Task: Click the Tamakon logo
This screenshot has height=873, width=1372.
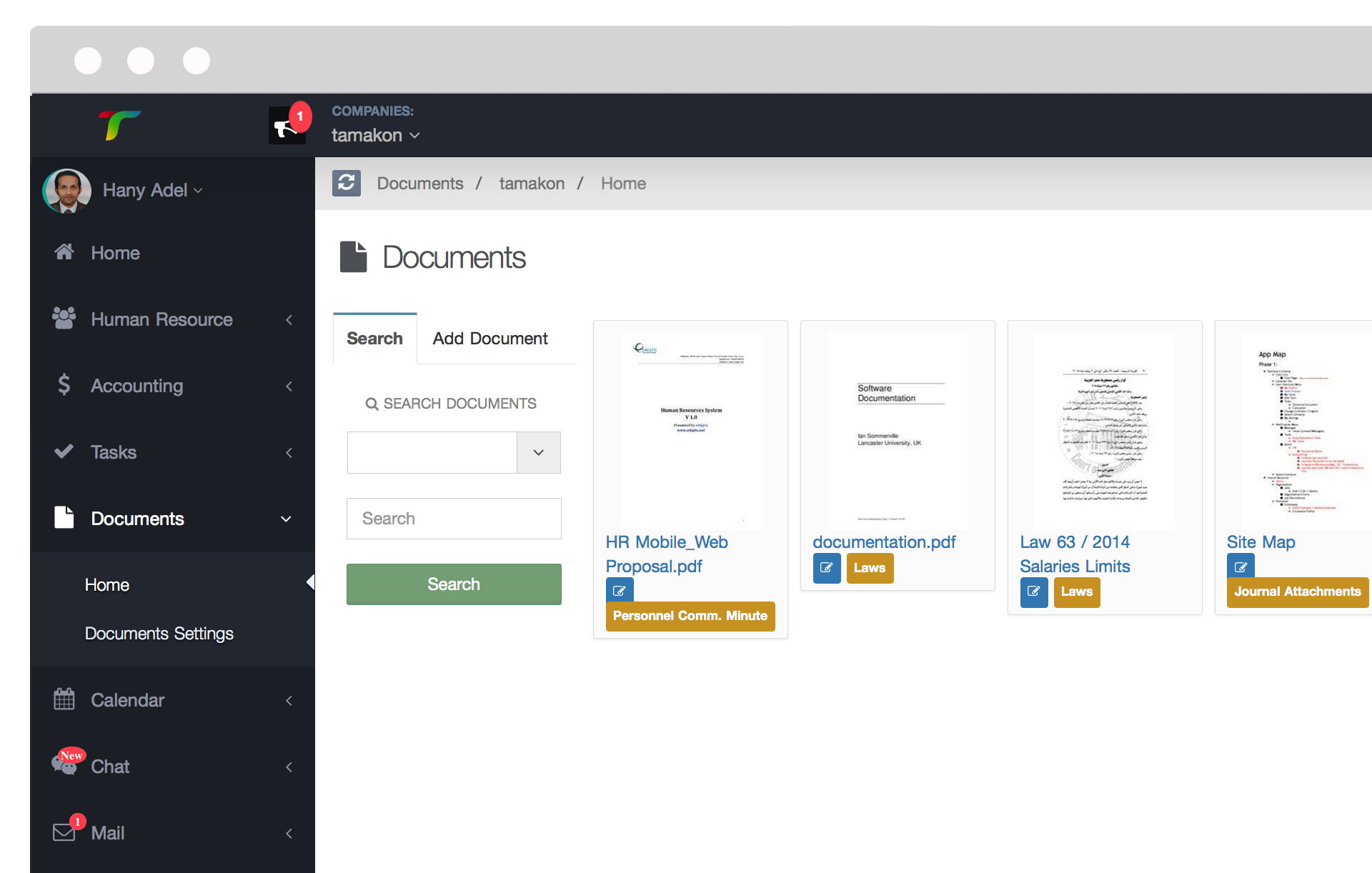Action: click(119, 125)
